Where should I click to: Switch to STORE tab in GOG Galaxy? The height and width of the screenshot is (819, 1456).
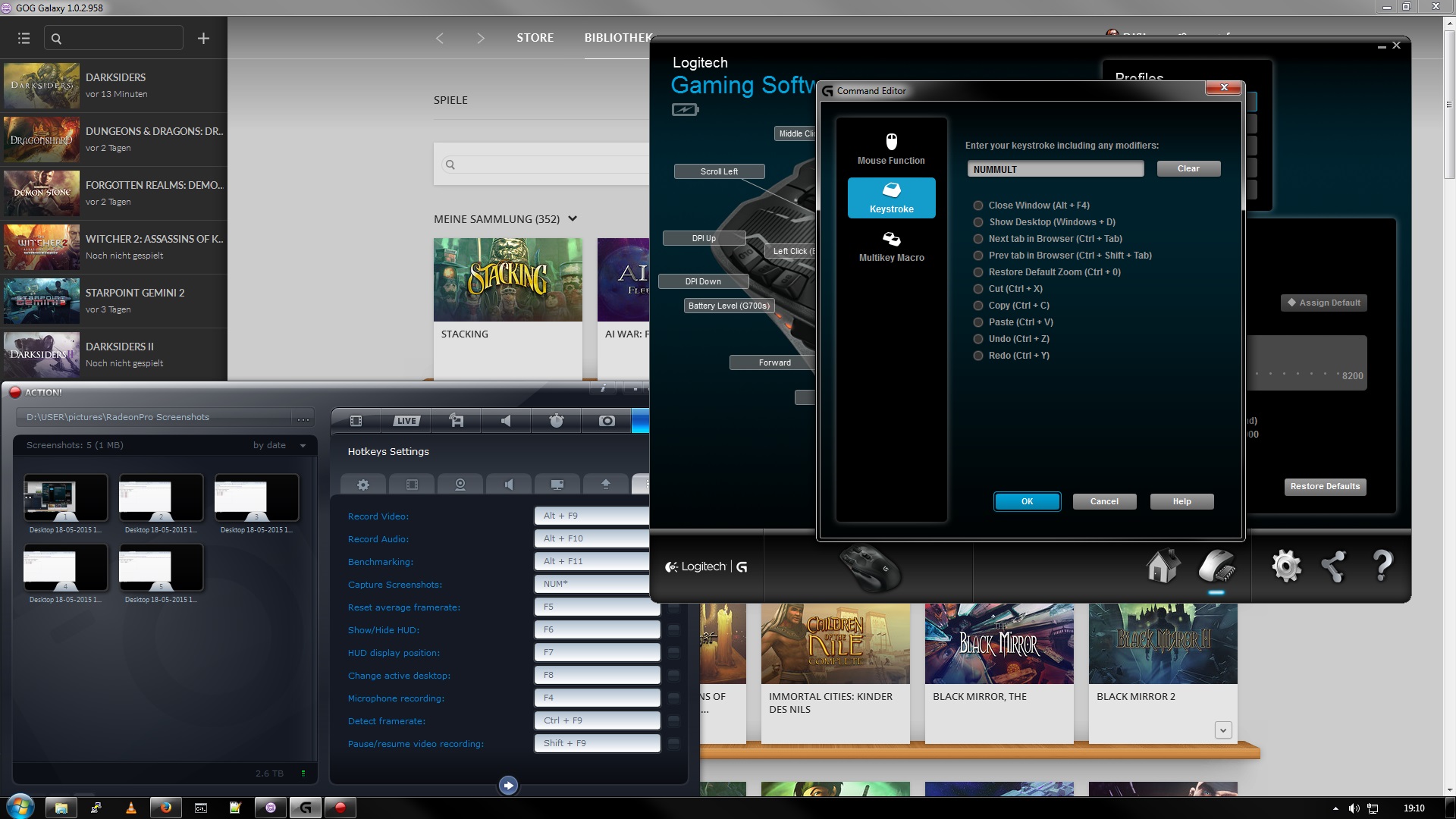tap(535, 38)
